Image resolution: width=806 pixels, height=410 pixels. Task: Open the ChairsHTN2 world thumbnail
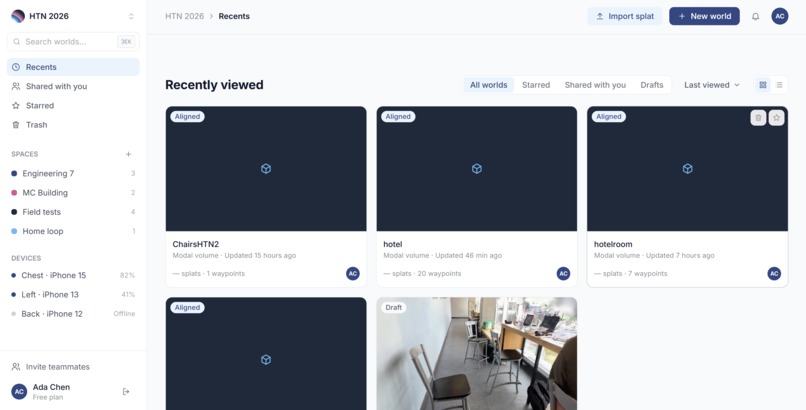(x=266, y=169)
